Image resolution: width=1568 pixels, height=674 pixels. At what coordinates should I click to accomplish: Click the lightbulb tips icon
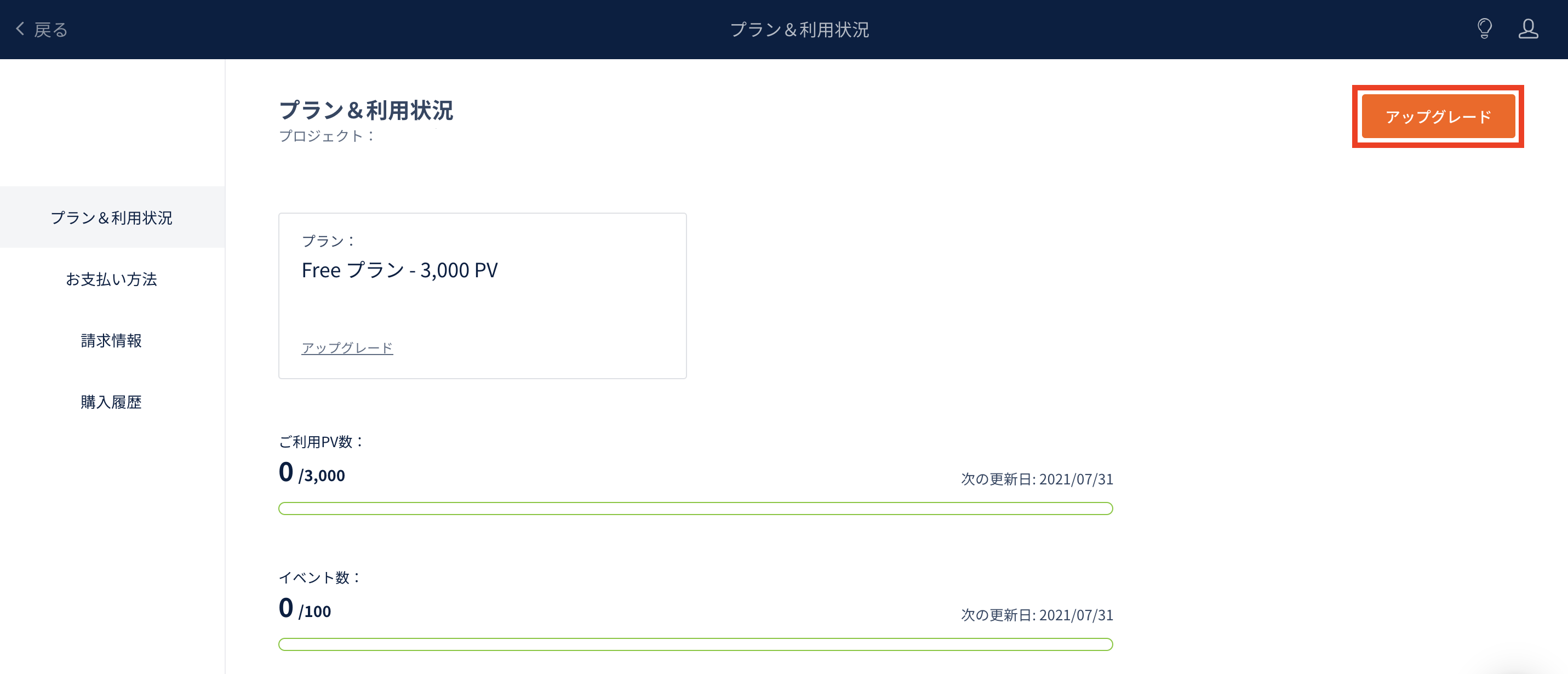pyautogui.click(x=1484, y=28)
